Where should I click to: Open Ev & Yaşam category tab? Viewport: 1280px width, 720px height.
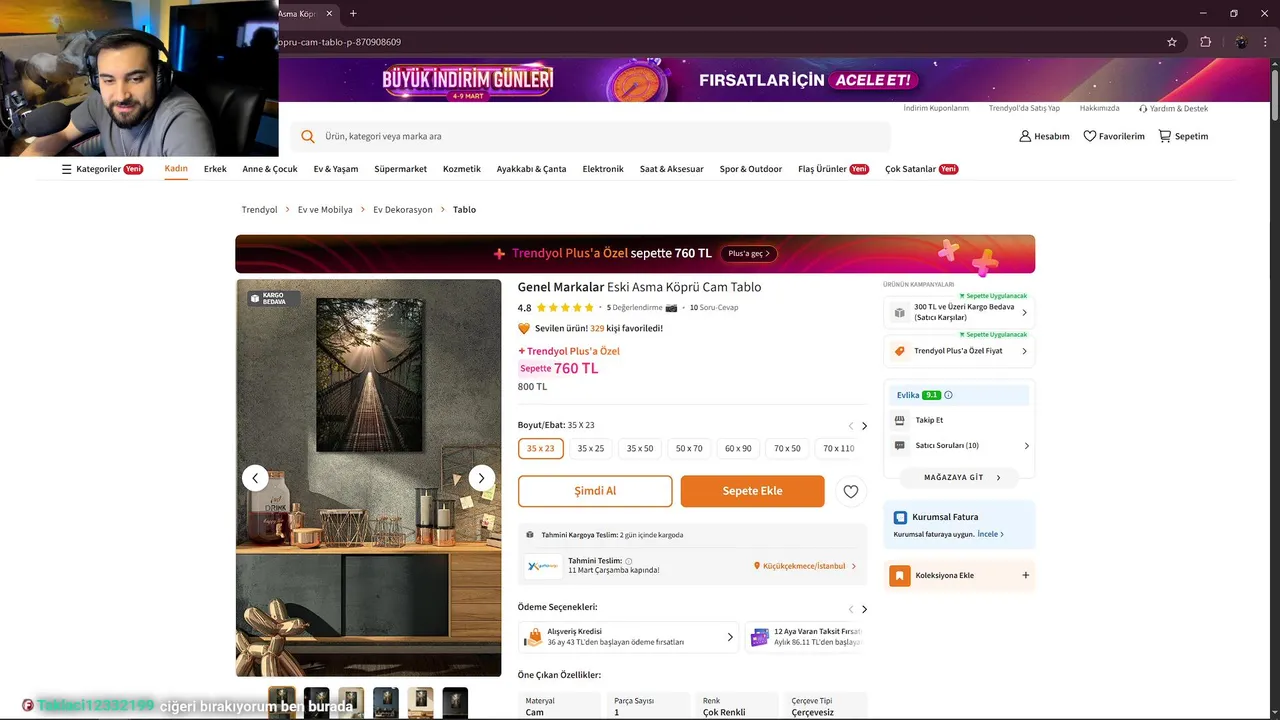(x=336, y=169)
